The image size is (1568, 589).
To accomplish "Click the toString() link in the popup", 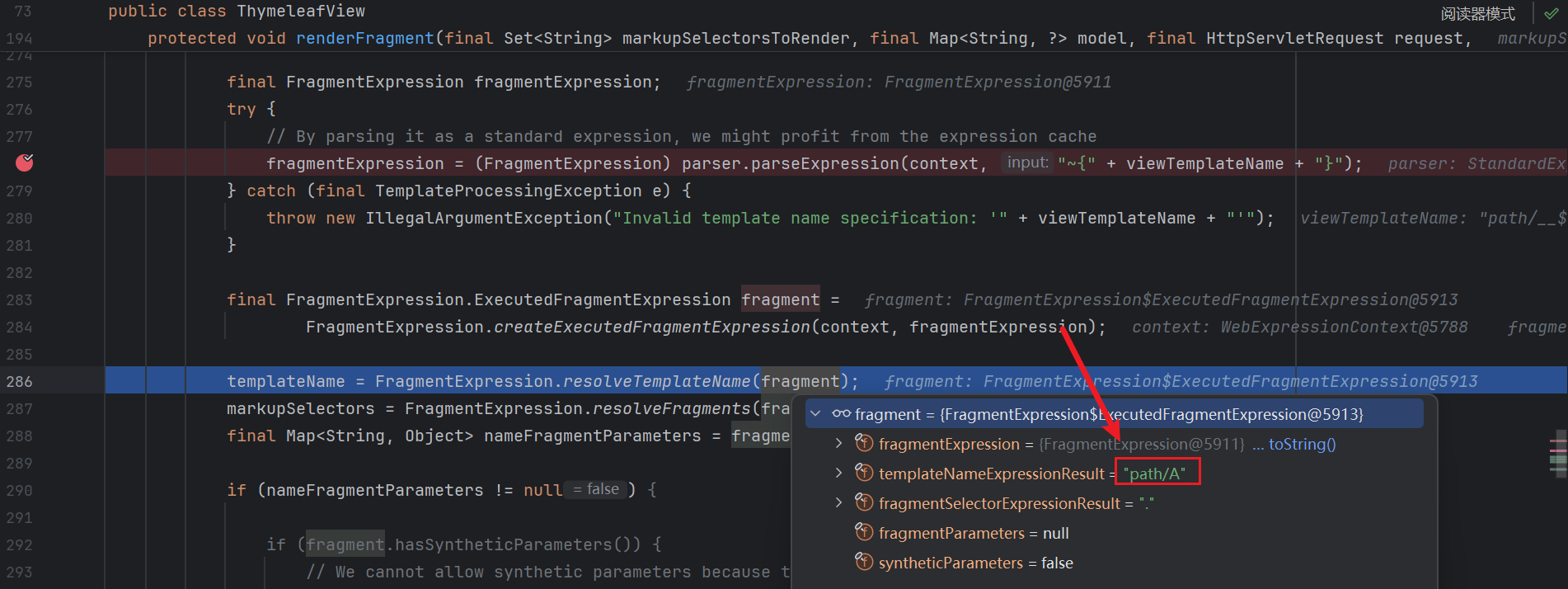I will click(x=1302, y=444).
